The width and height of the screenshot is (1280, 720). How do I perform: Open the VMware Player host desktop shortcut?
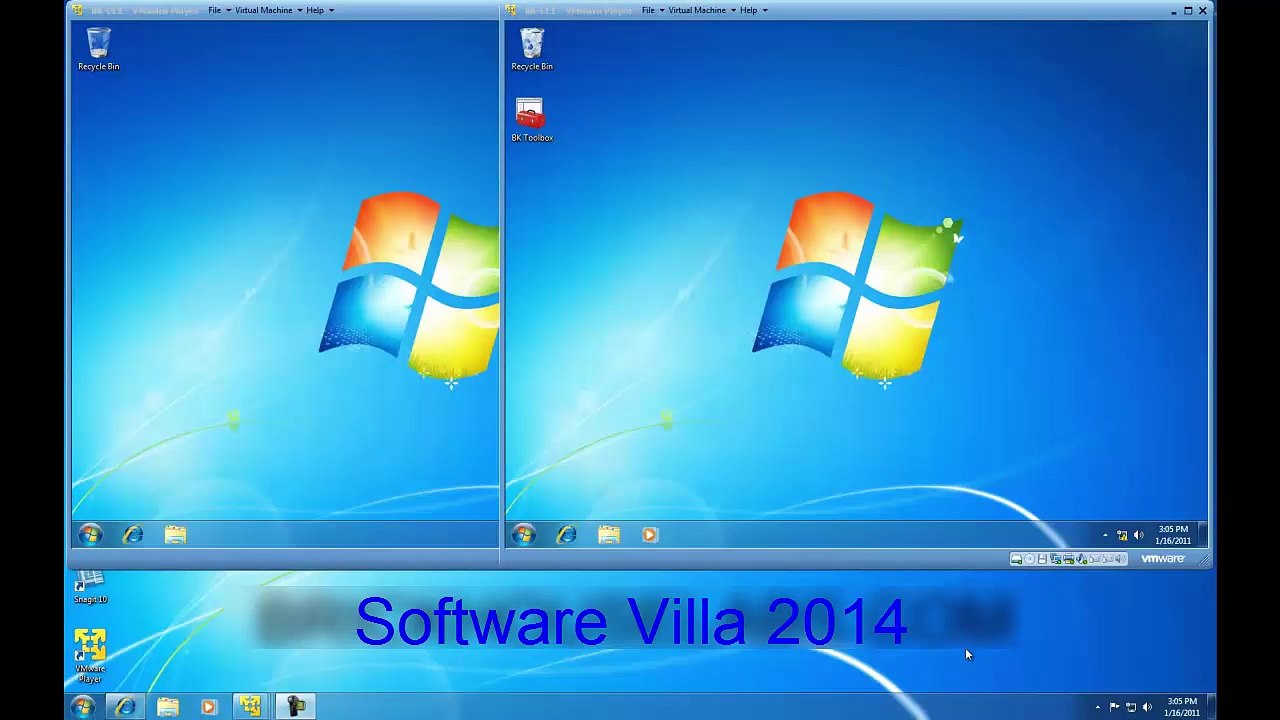[90, 656]
